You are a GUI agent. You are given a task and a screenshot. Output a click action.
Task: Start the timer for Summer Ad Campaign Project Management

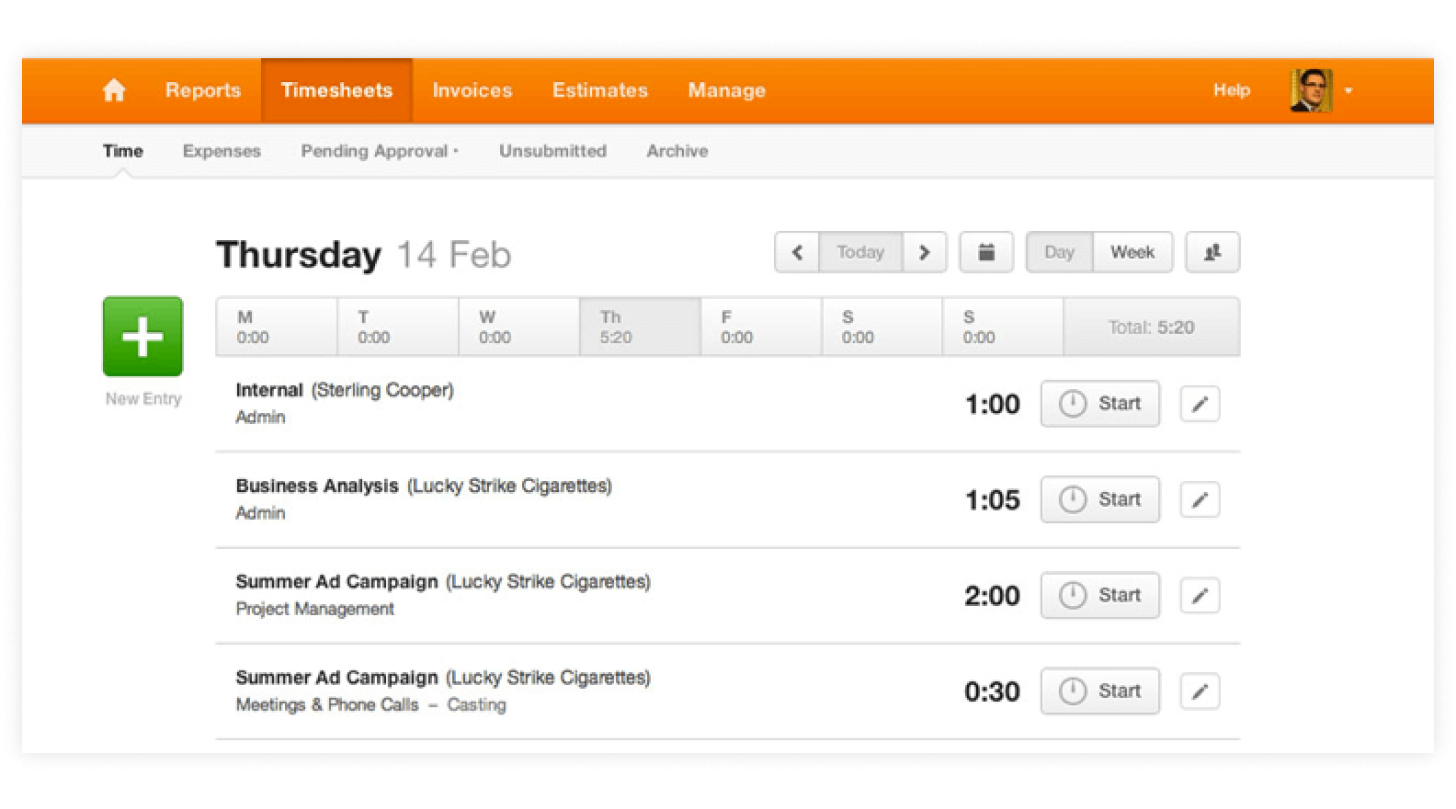1099,595
